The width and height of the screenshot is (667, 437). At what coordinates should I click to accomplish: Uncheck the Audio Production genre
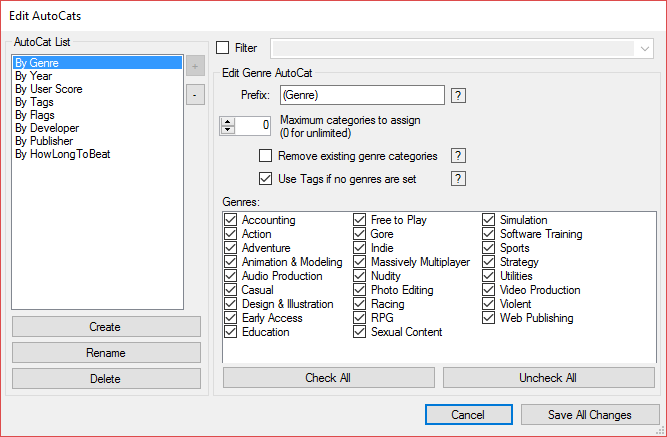click(x=231, y=276)
